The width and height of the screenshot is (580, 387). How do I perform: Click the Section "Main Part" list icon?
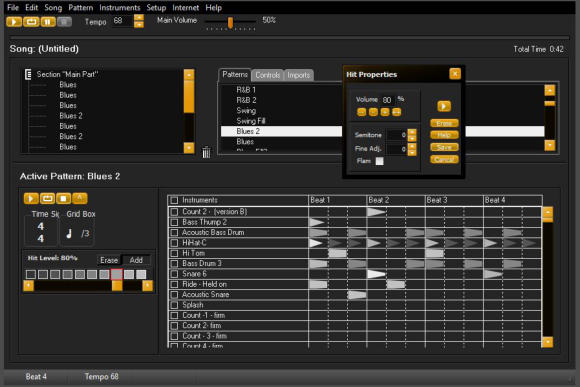28,74
